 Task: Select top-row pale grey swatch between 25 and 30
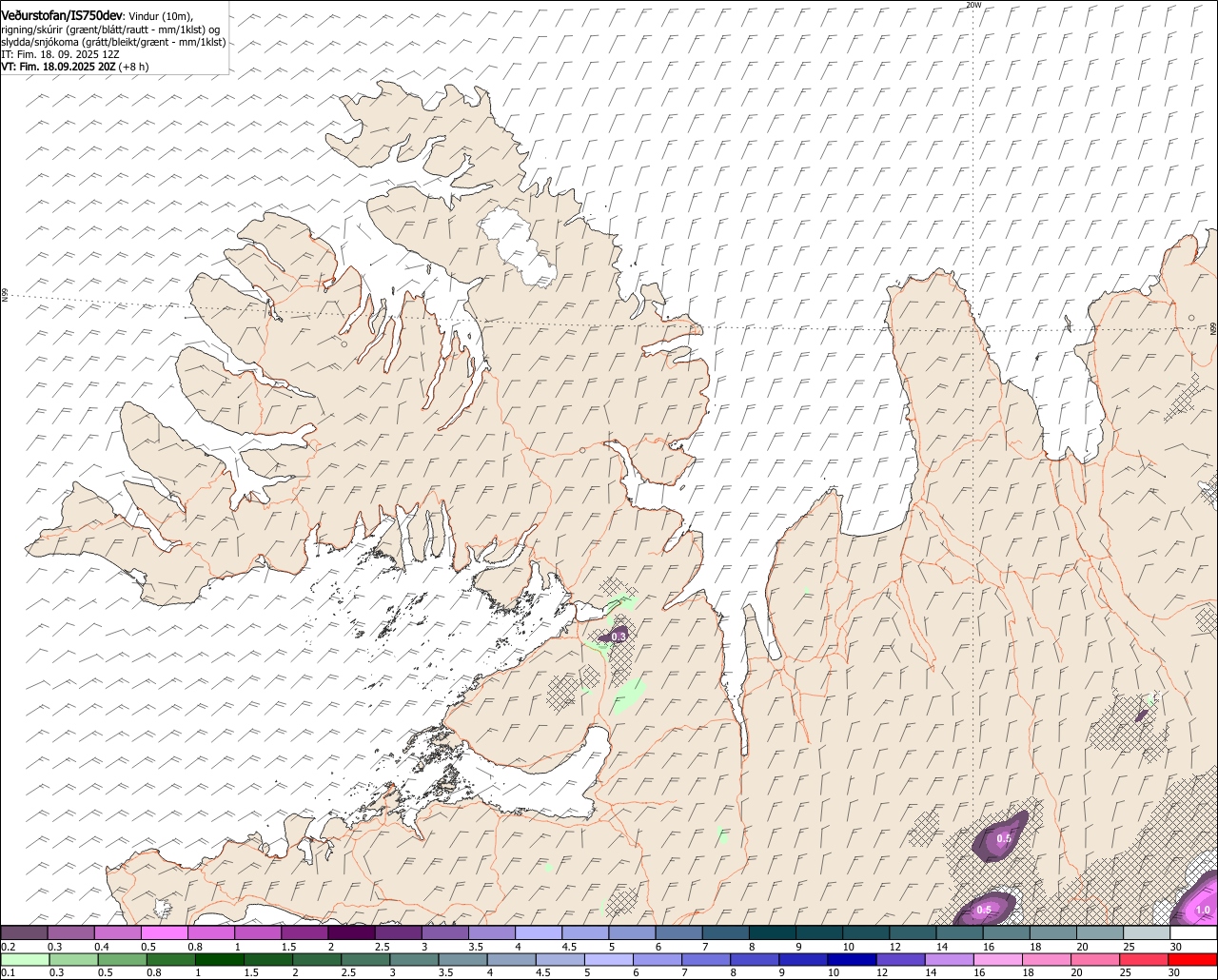(1147, 932)
